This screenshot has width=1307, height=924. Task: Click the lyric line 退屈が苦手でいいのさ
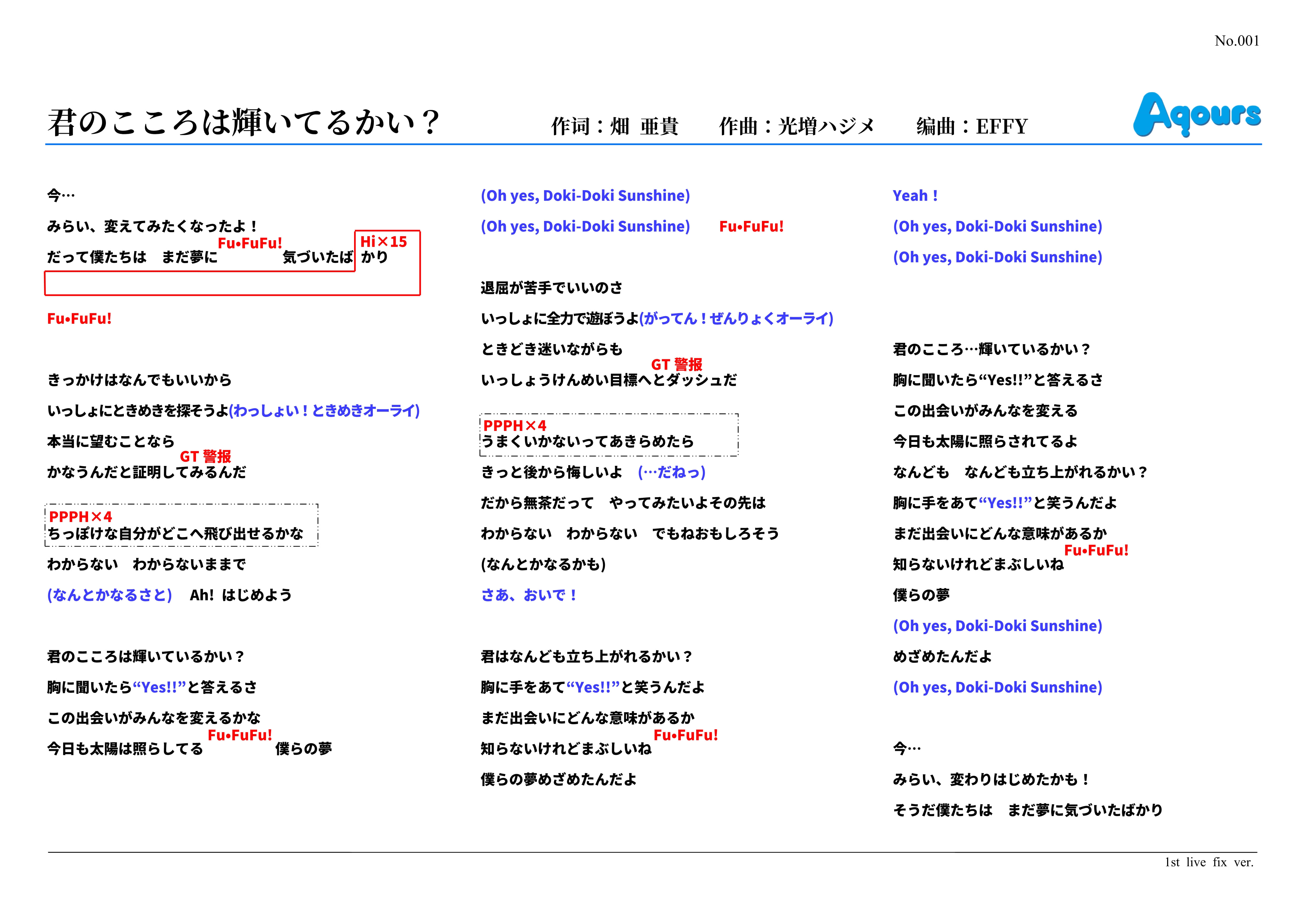point(551,288)
